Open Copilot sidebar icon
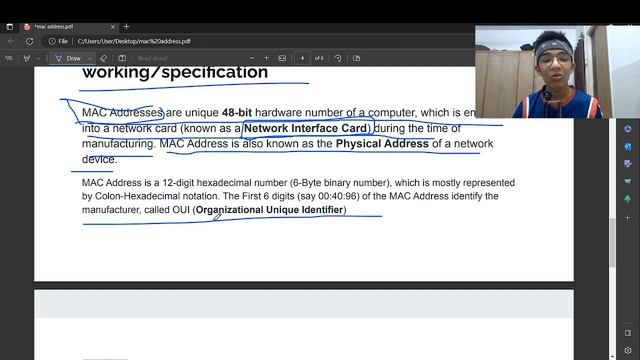 point(628,129)
